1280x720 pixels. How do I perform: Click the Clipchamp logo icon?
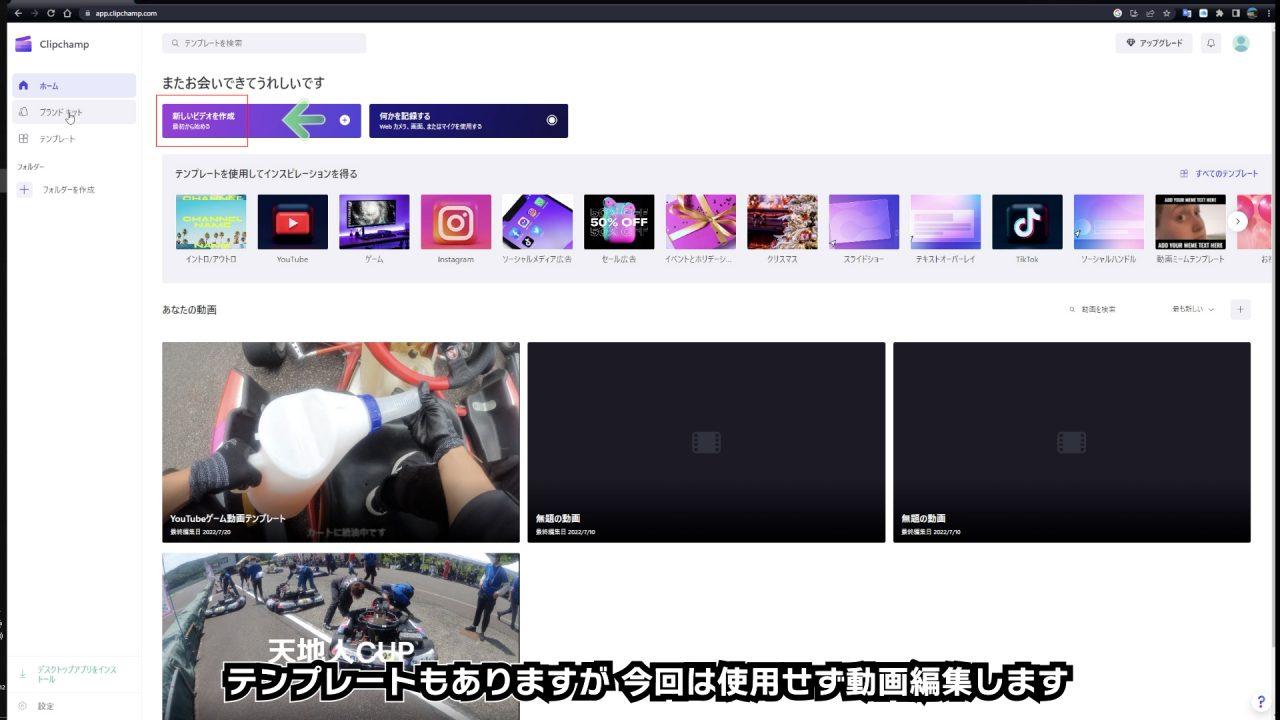coord(24,44)
